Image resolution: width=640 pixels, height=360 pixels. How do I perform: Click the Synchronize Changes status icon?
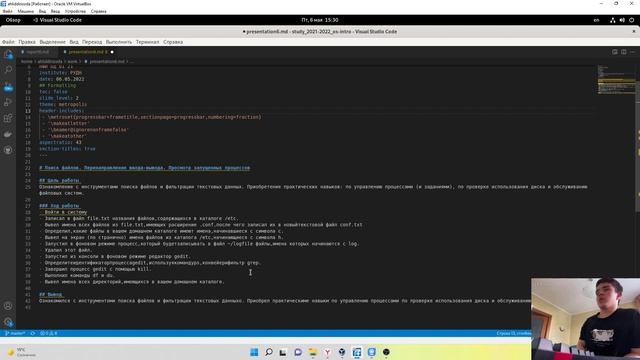pyautogui.click(x=33, y=333)
